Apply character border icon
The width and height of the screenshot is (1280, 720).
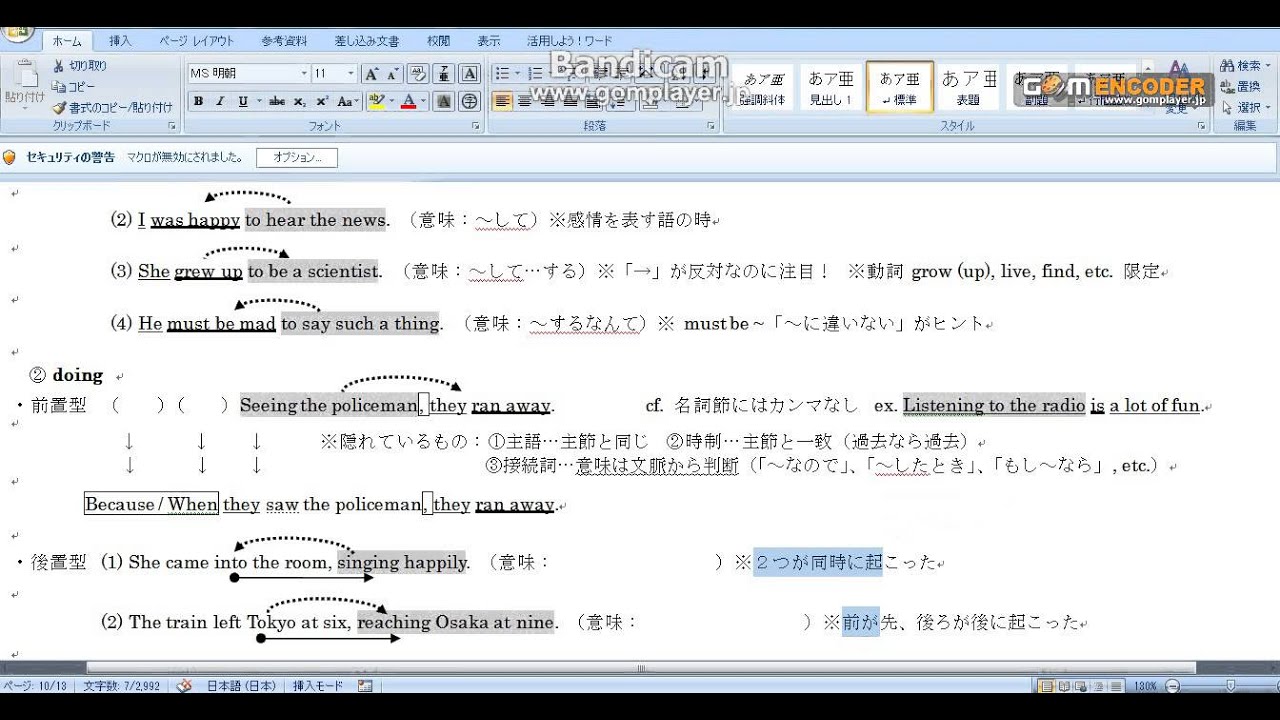(x=470, y=74)
